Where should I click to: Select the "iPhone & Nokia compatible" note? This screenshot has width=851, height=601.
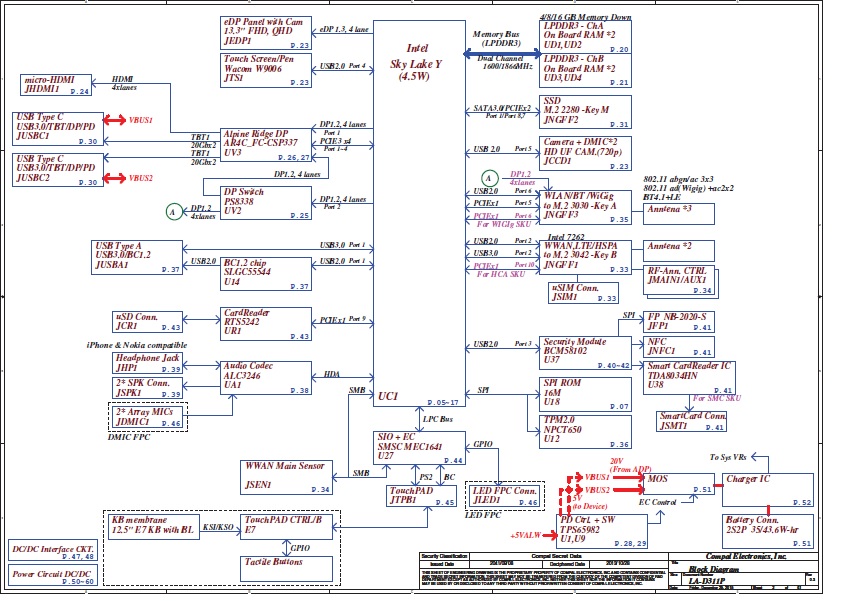click(137, 345)
